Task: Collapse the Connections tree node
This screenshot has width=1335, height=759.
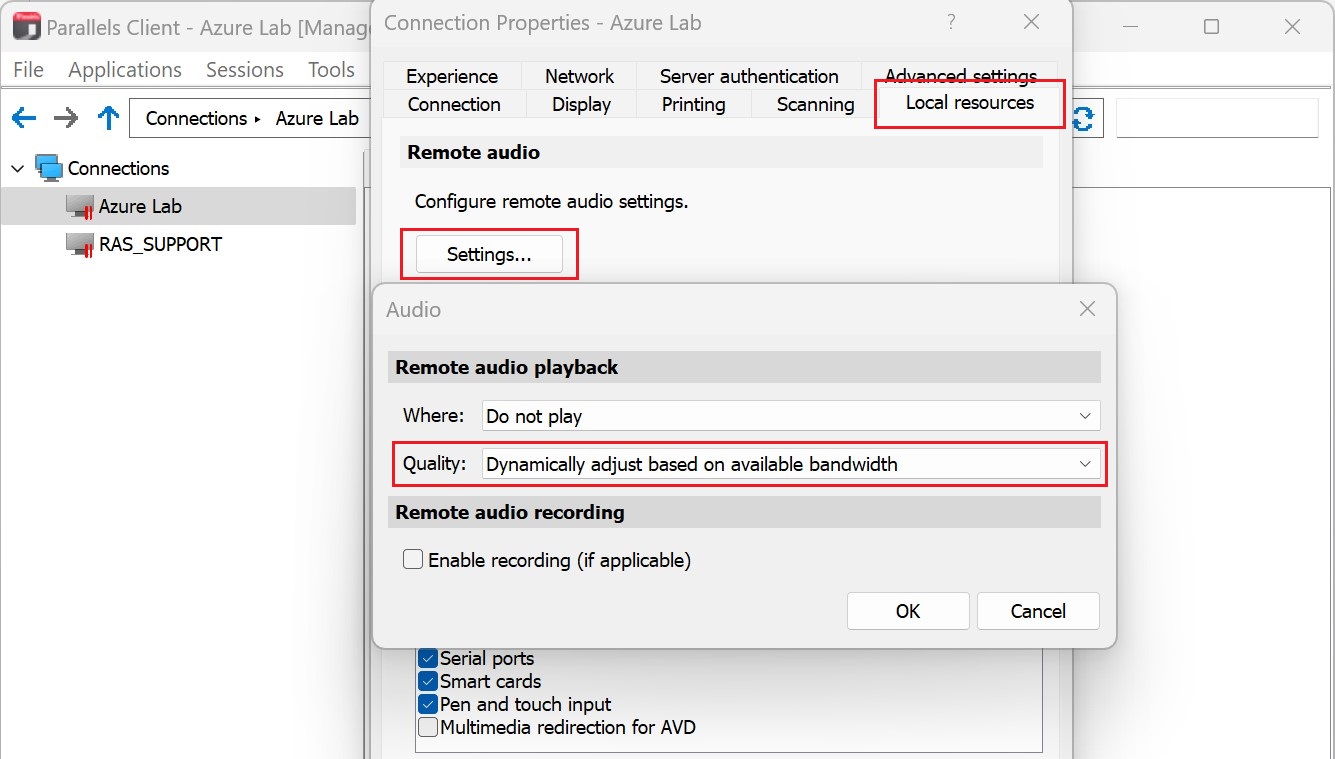Action: (17, 168)
